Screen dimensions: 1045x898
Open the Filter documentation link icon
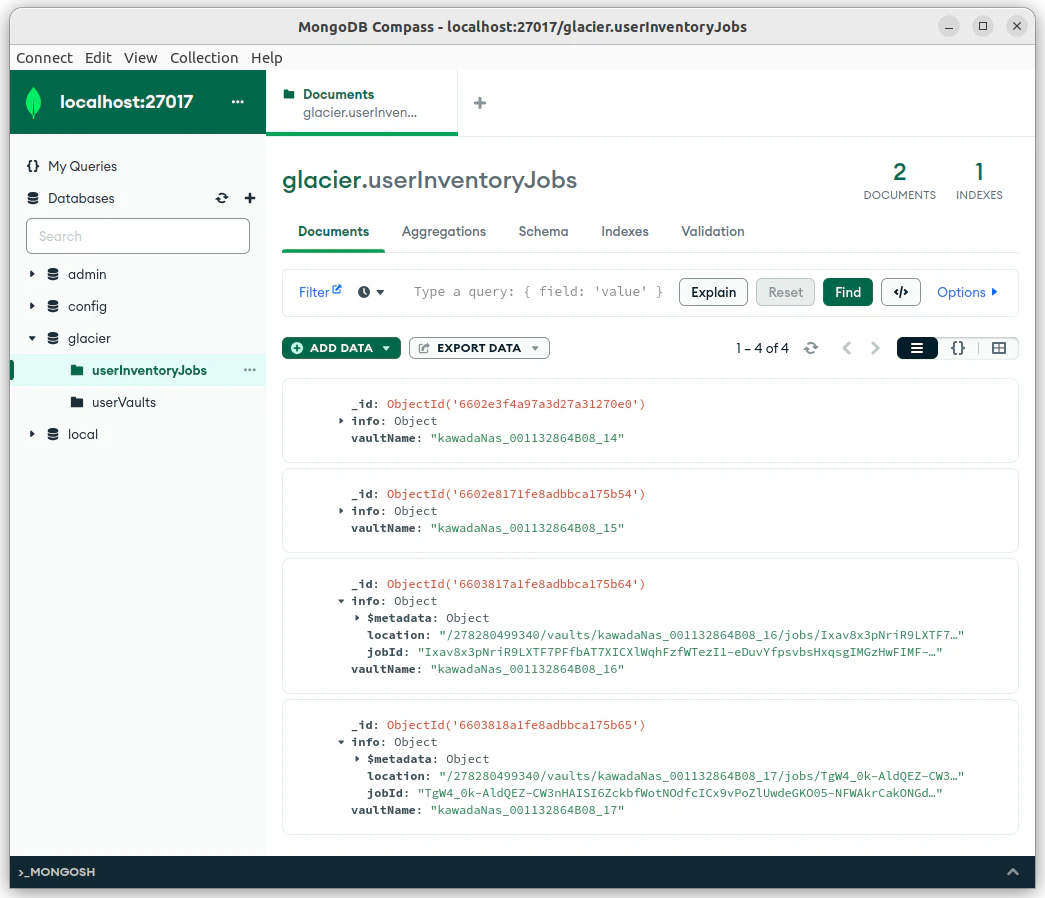337,289
